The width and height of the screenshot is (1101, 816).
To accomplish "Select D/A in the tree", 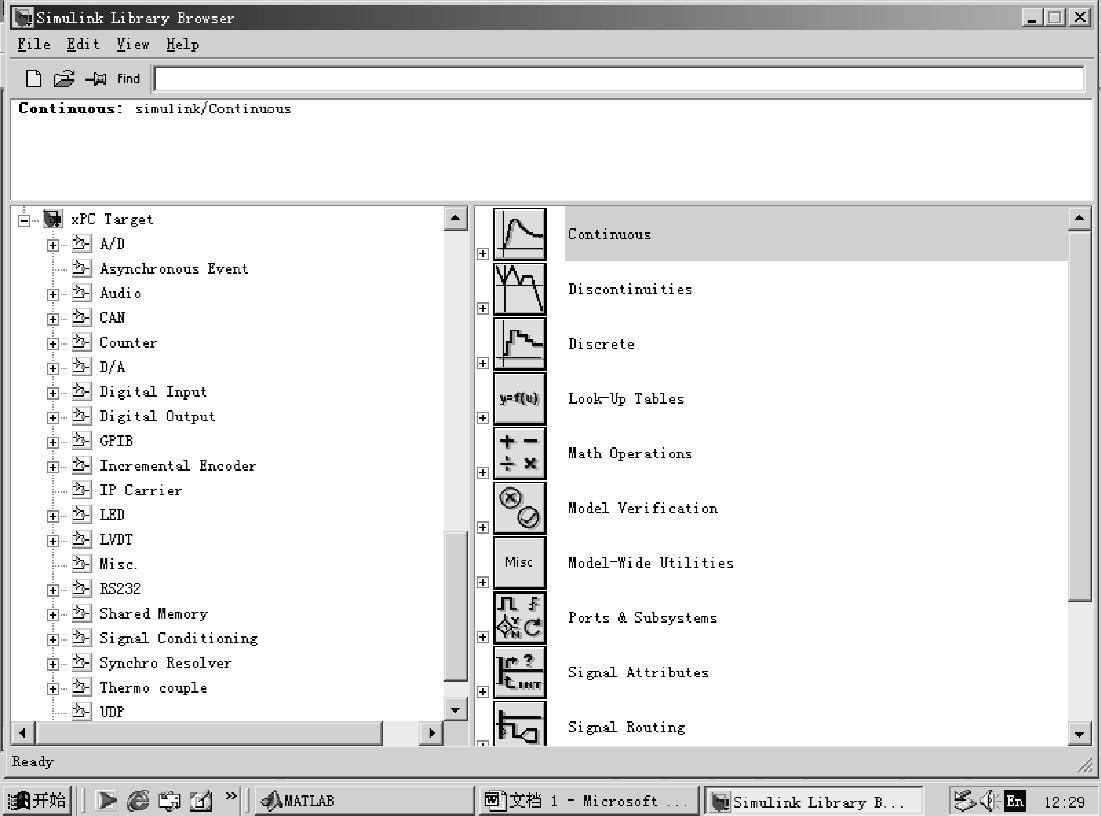I will click(112, 367).
